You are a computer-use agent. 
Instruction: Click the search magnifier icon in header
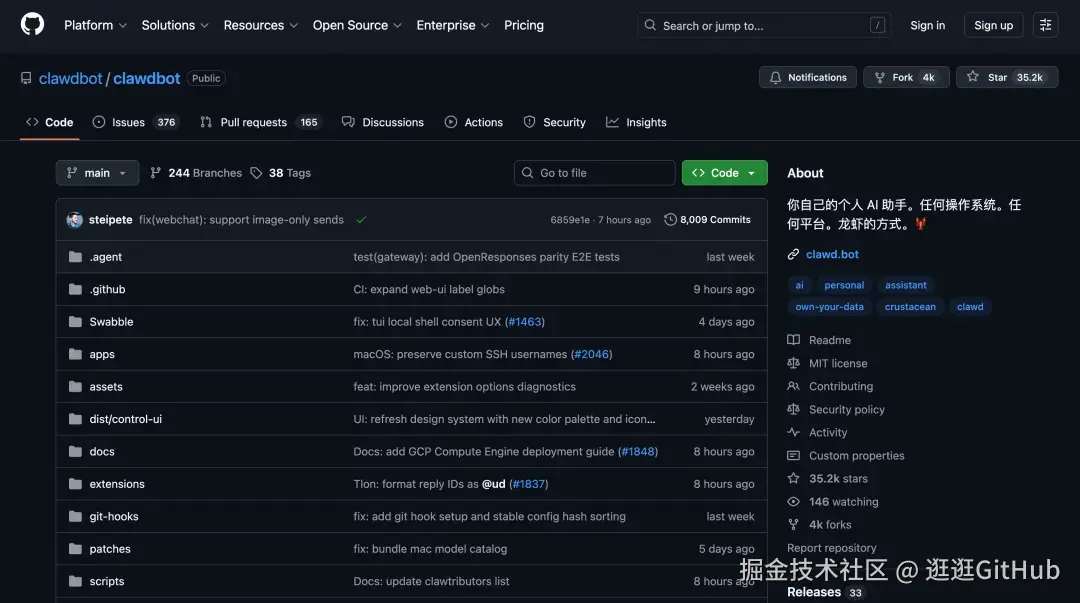[x=650, y=25]
